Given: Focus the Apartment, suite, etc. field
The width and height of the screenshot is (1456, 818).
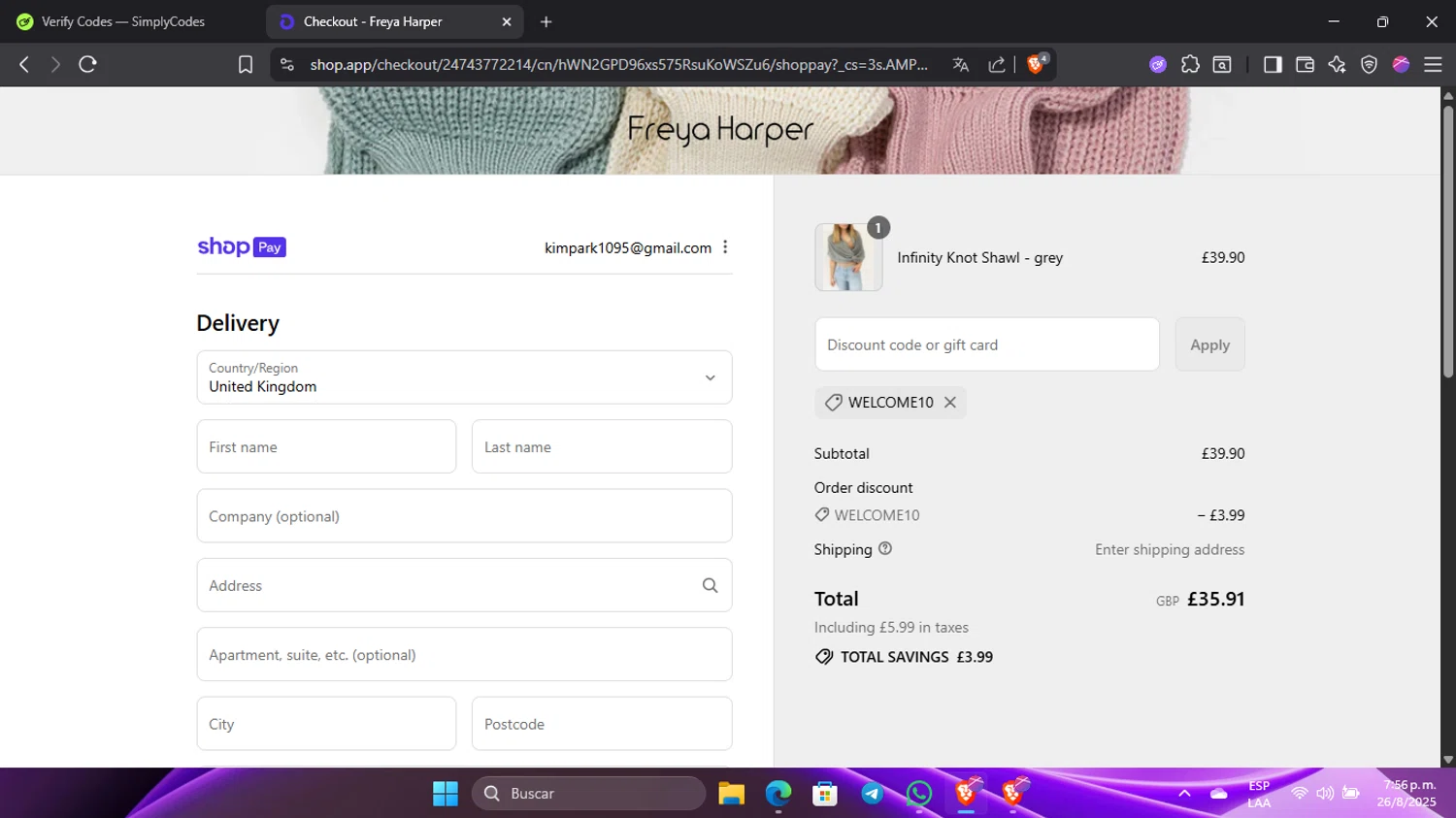Looking at the screenshot, I should pyautogui.click(x=464, y=654).
